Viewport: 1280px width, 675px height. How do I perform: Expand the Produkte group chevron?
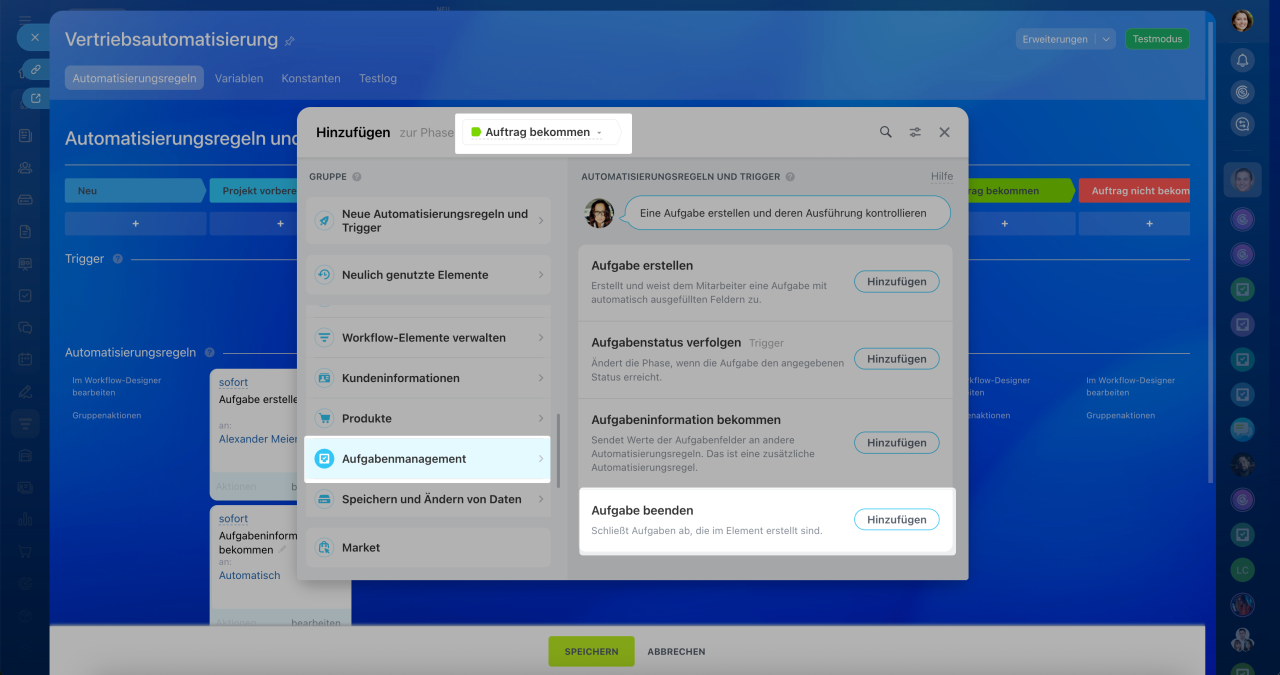click(541, 418)
